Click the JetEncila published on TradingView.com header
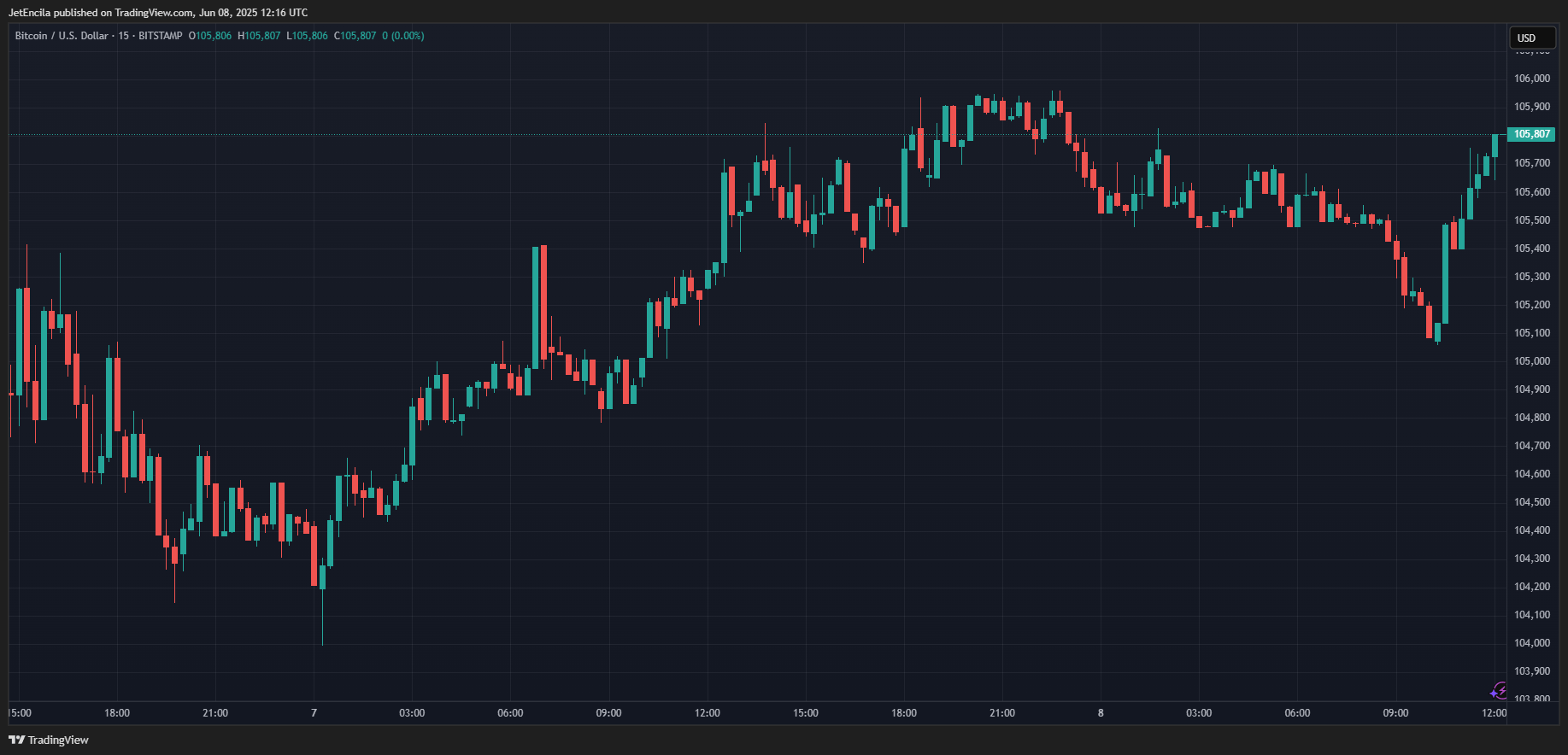1568x755 pixels. [158, 13]
